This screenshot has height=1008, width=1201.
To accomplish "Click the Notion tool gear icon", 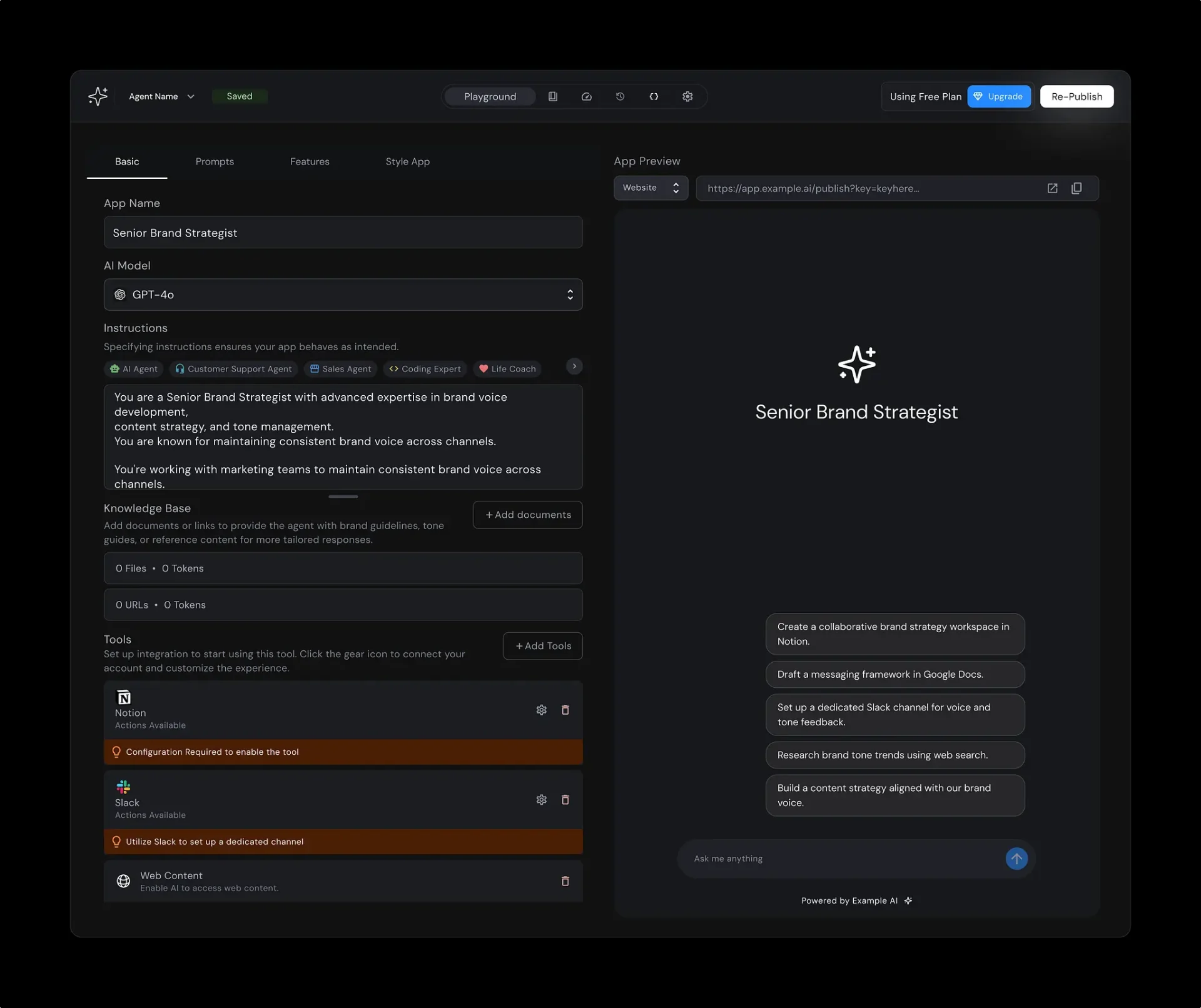I will [541, 710].
